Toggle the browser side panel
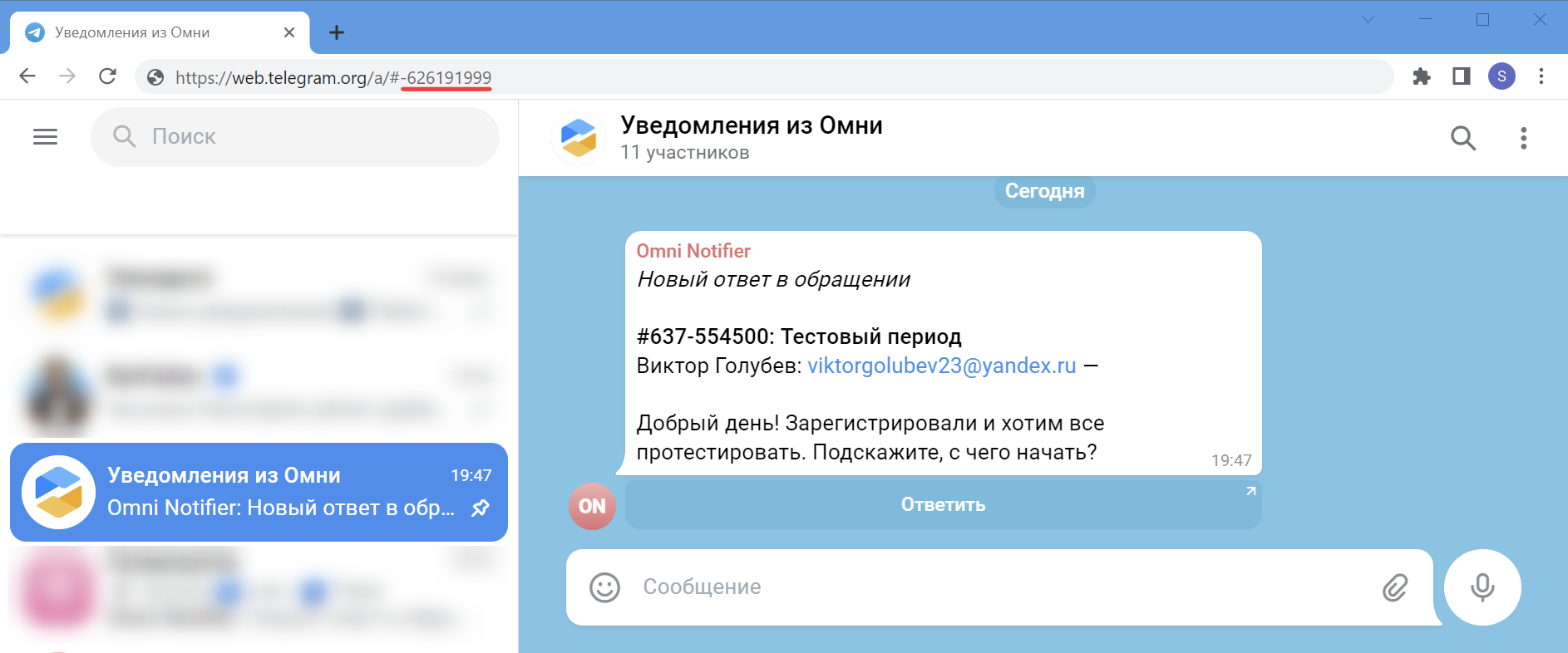 point(1462,76)
